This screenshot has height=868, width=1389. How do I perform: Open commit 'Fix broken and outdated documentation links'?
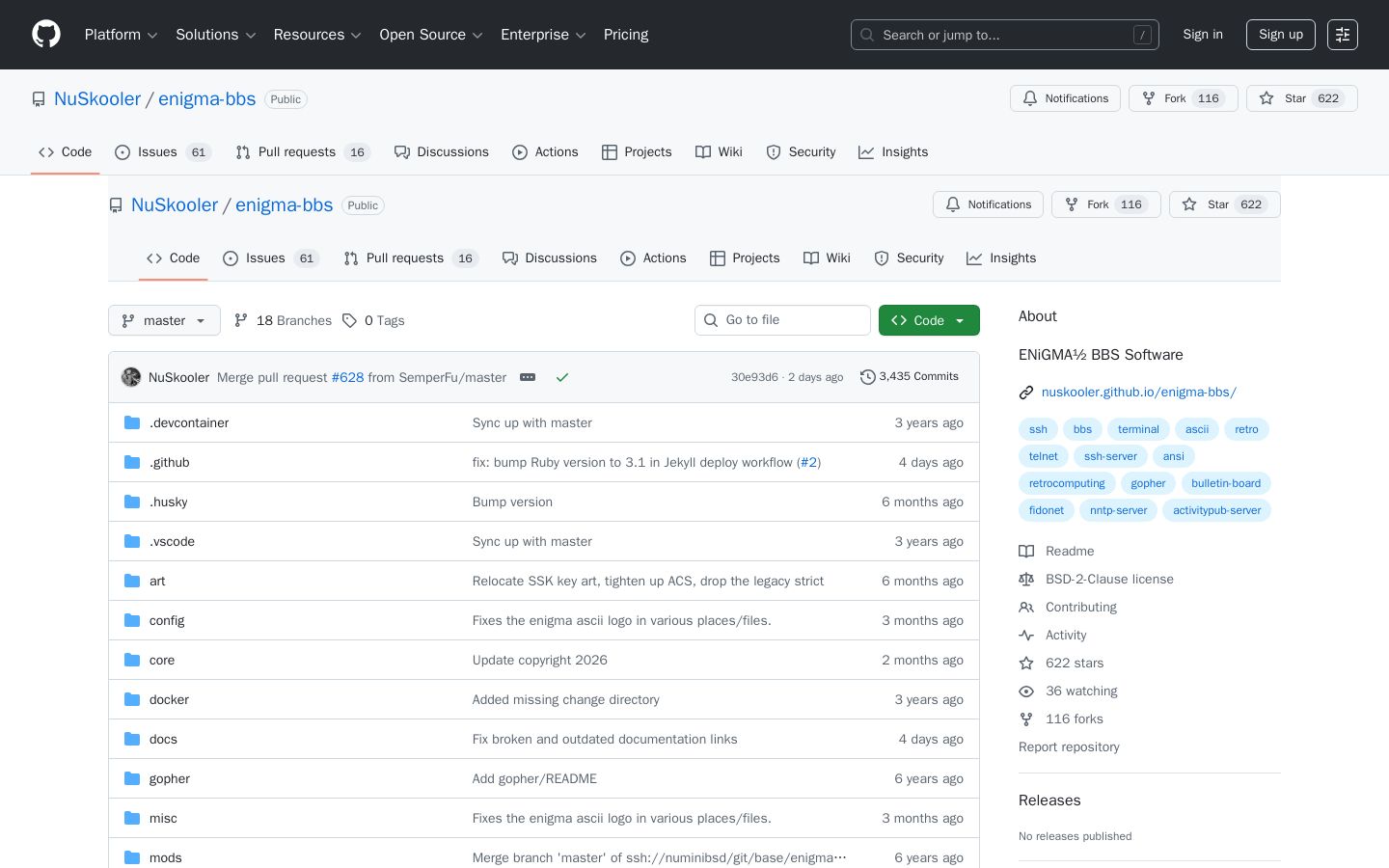605,739
